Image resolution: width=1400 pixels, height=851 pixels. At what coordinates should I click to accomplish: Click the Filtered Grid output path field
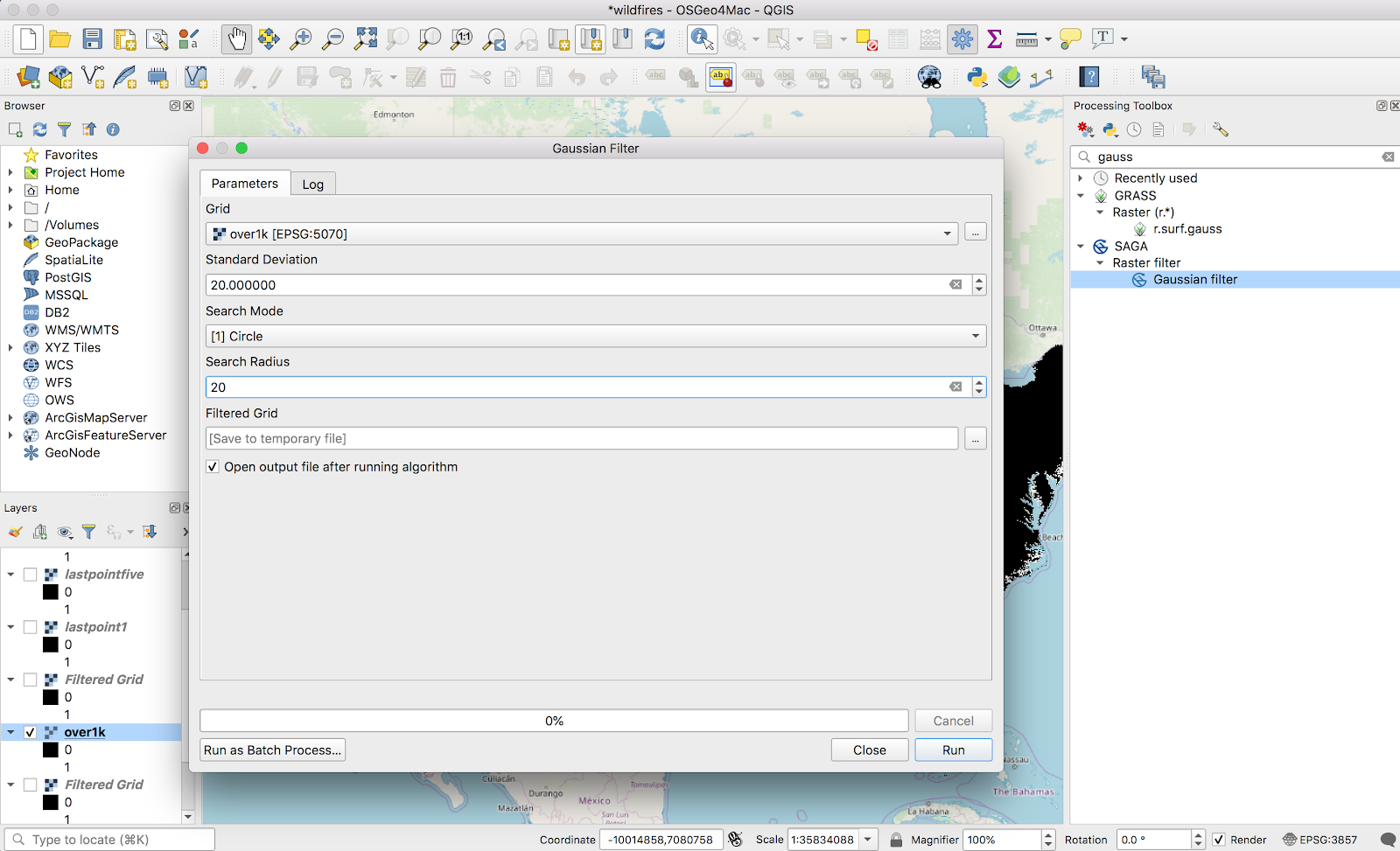(582, 439)
